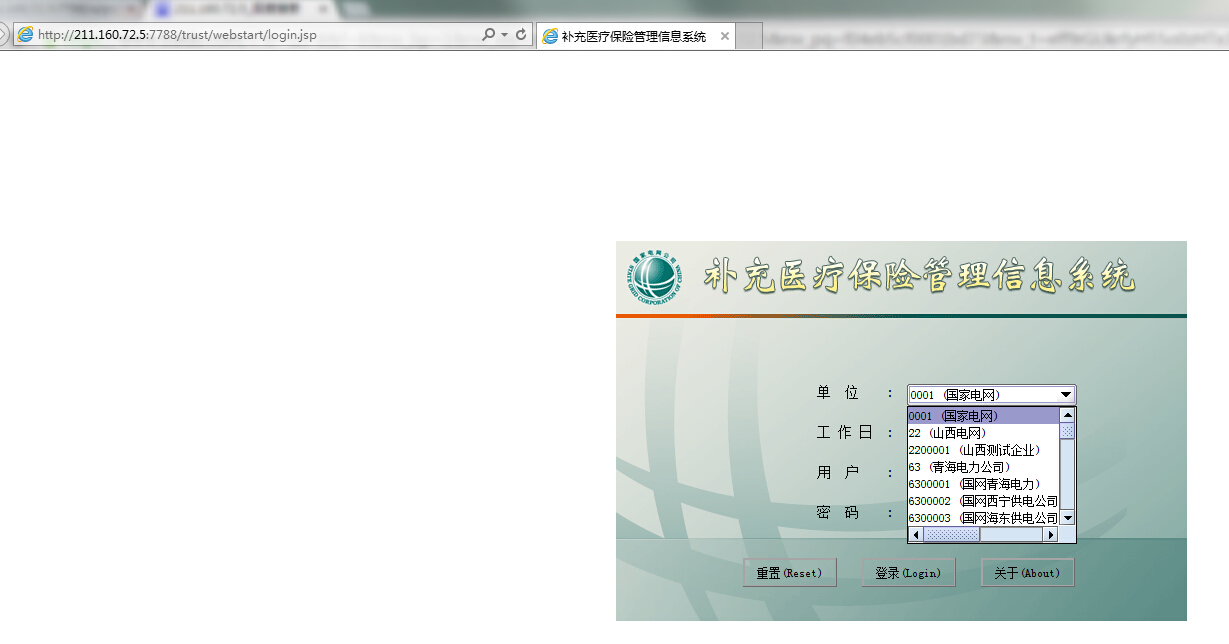
Task: Click the search magnifier icon in address bar
Action: (488, 34)
